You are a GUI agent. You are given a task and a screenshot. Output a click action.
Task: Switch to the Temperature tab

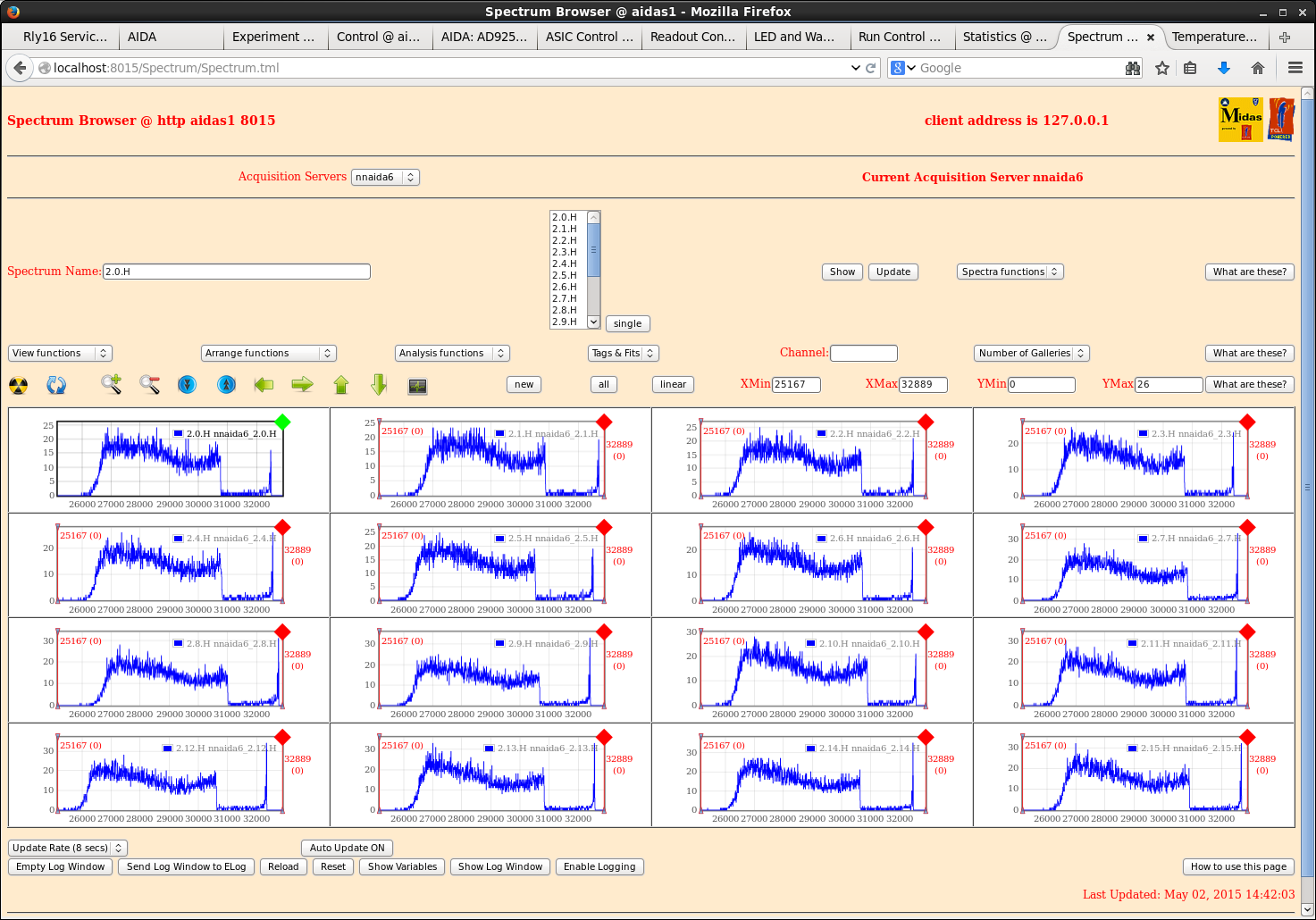(x=1214, y=37)
